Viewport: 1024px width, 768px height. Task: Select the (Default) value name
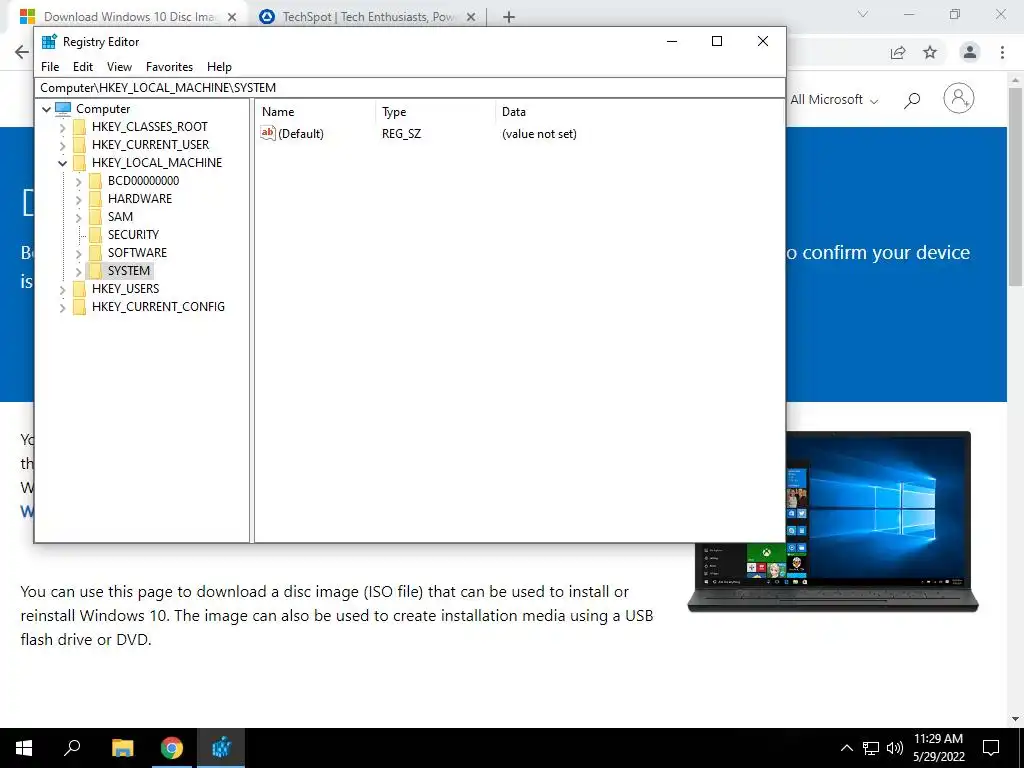(300, 134)
